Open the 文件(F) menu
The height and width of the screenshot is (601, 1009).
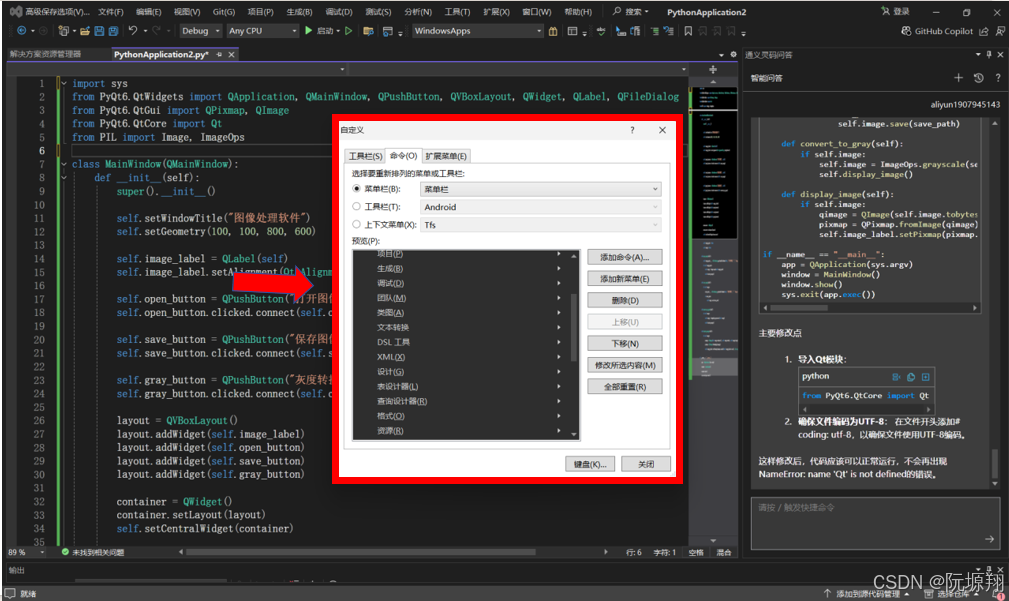point(111,12)
